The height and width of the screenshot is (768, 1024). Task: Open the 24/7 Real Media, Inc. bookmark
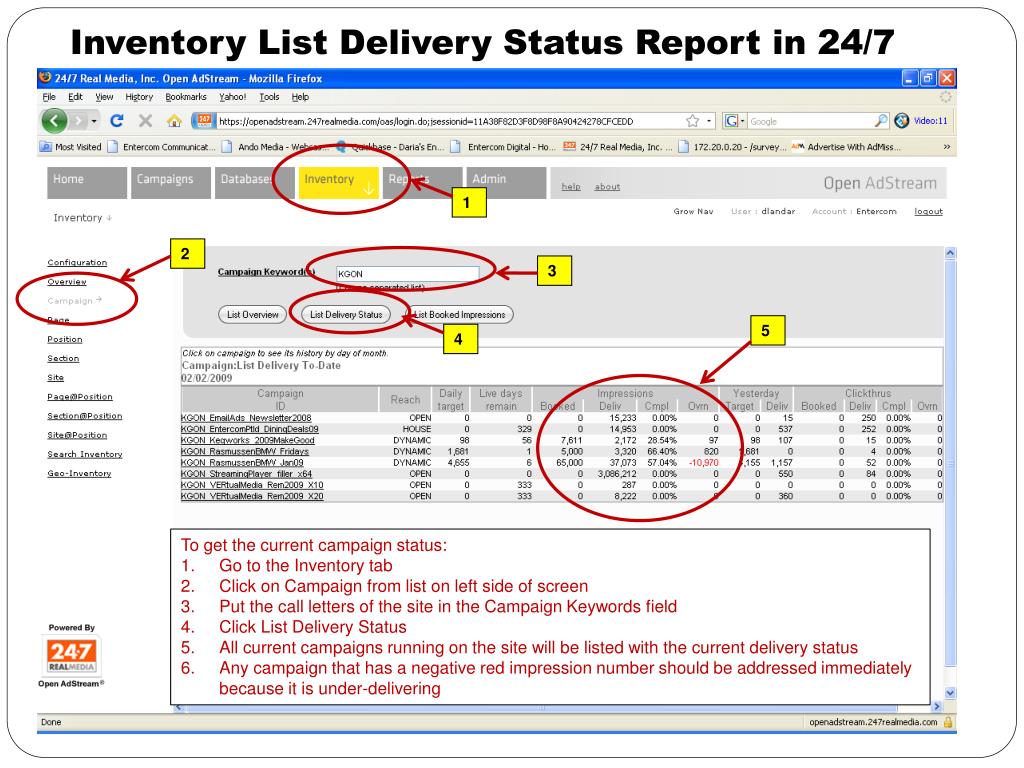point(618,147)
